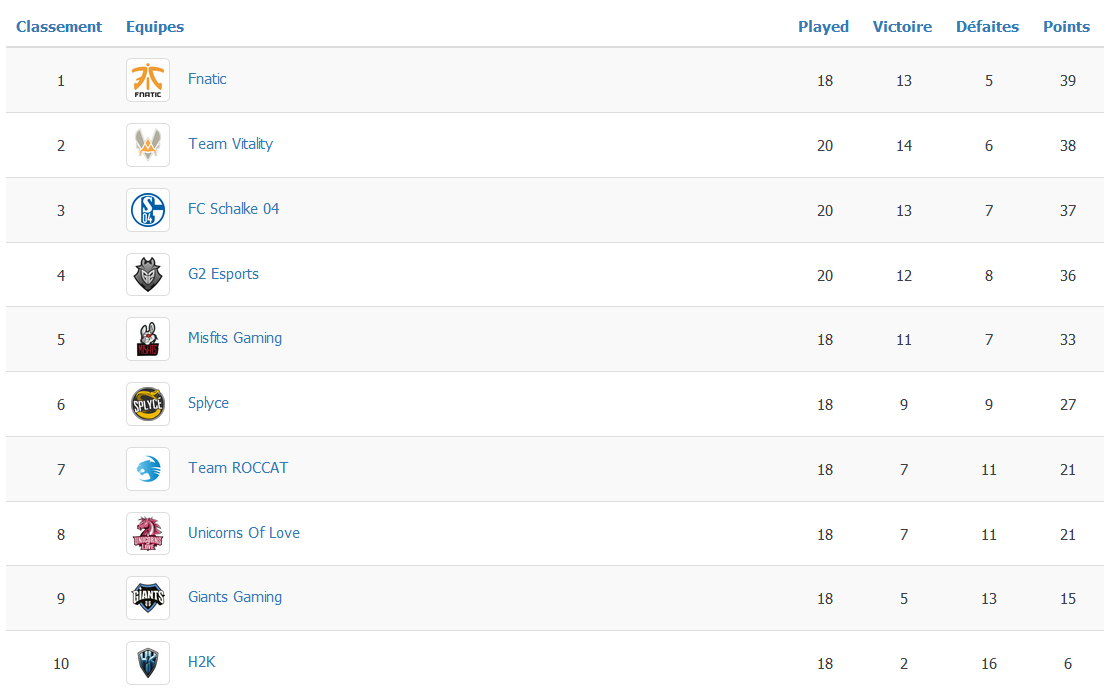Open the Misfits Gaming rabbit logo
Viewport: 1111px width, 700px height.
click(148, 339)
